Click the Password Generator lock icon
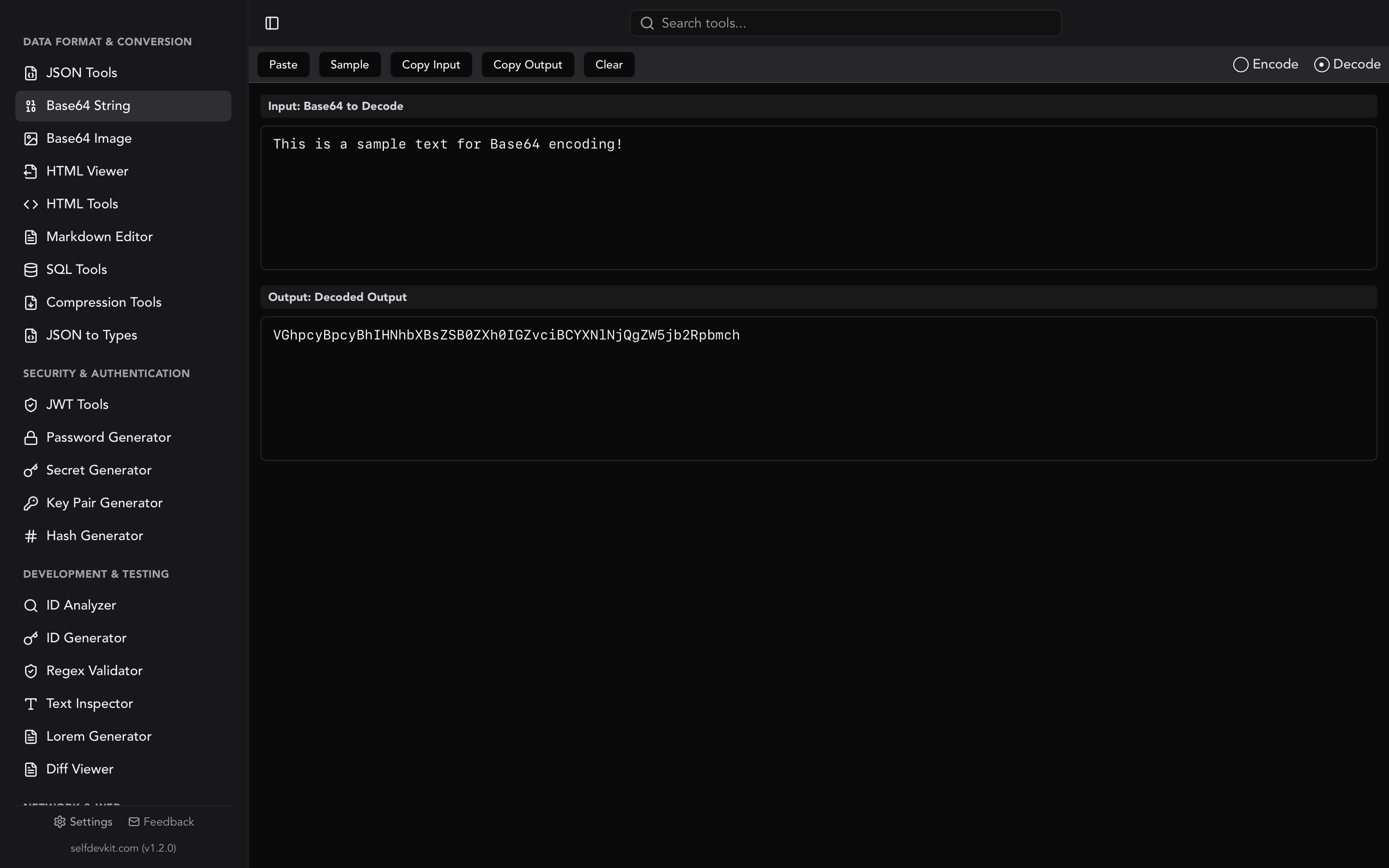Image resolution: width=1389 pixels, height=868 pixels. [x=30, y=437]
